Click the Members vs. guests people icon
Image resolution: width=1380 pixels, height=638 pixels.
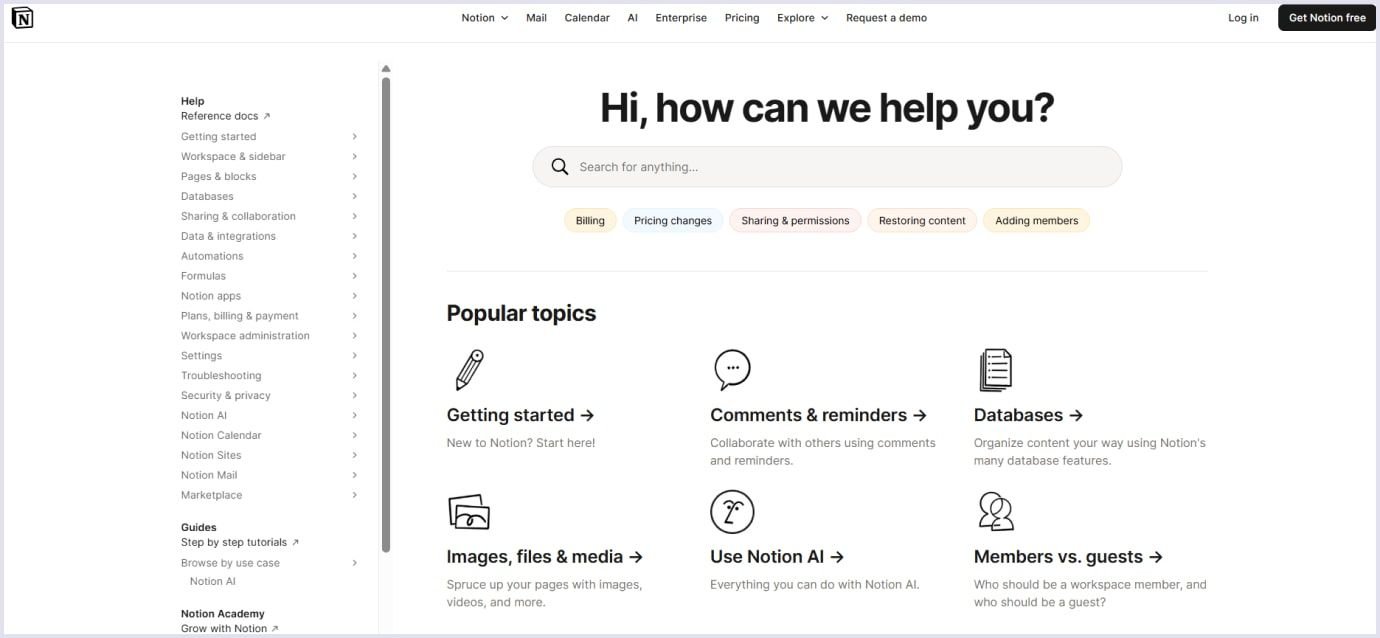(x=995, y=512)
